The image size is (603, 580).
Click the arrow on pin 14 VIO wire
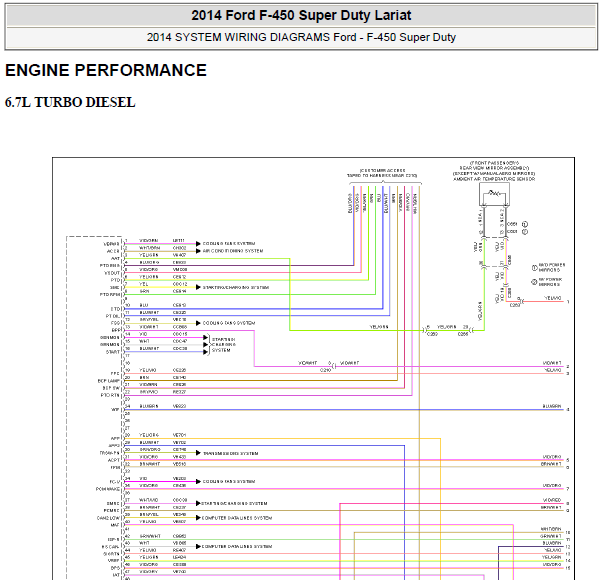click(x=206, y=338)
